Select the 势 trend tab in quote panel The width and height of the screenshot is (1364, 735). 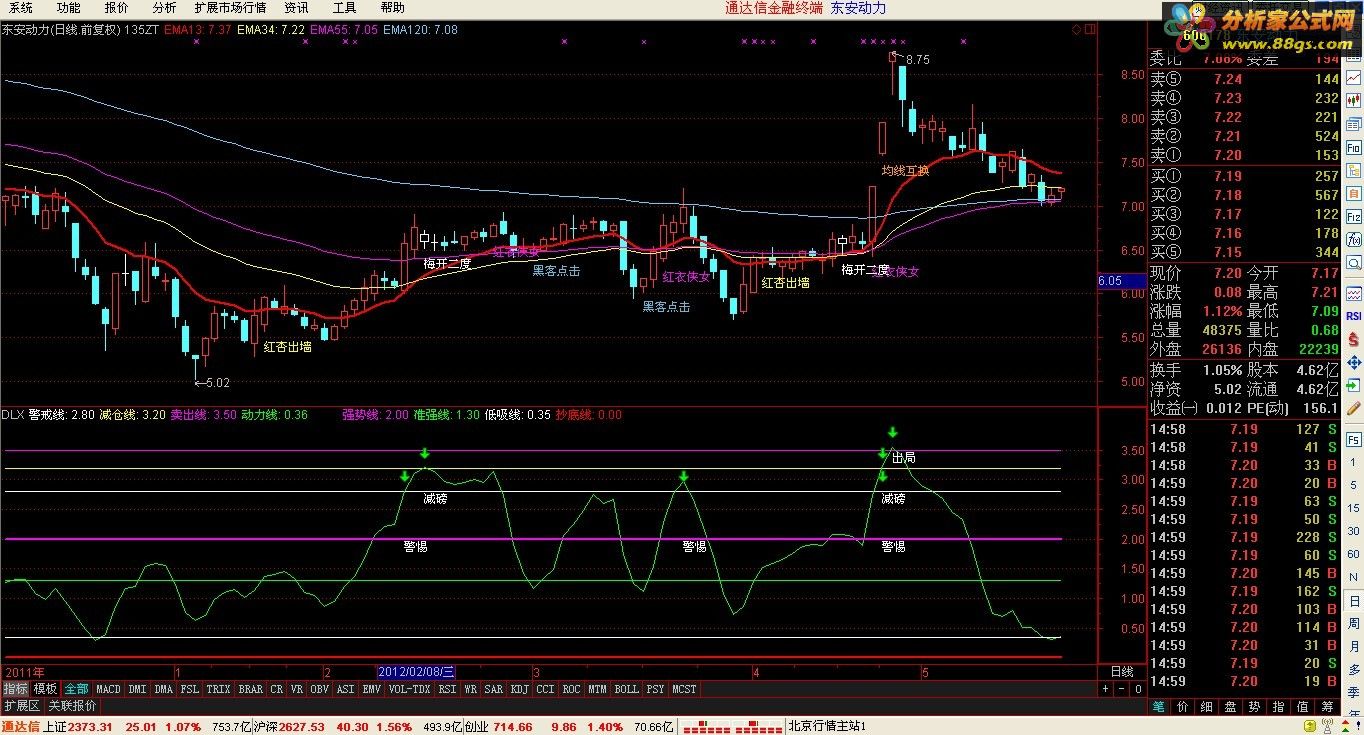pos(1255,707)
